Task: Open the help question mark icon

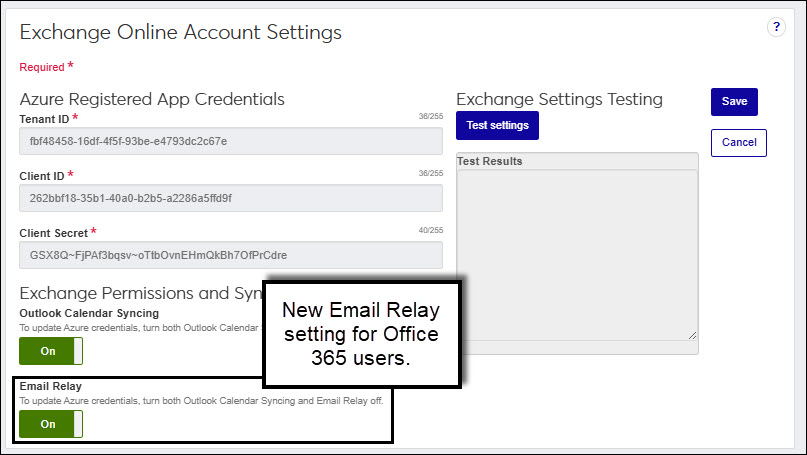Action: coord(776,27)
